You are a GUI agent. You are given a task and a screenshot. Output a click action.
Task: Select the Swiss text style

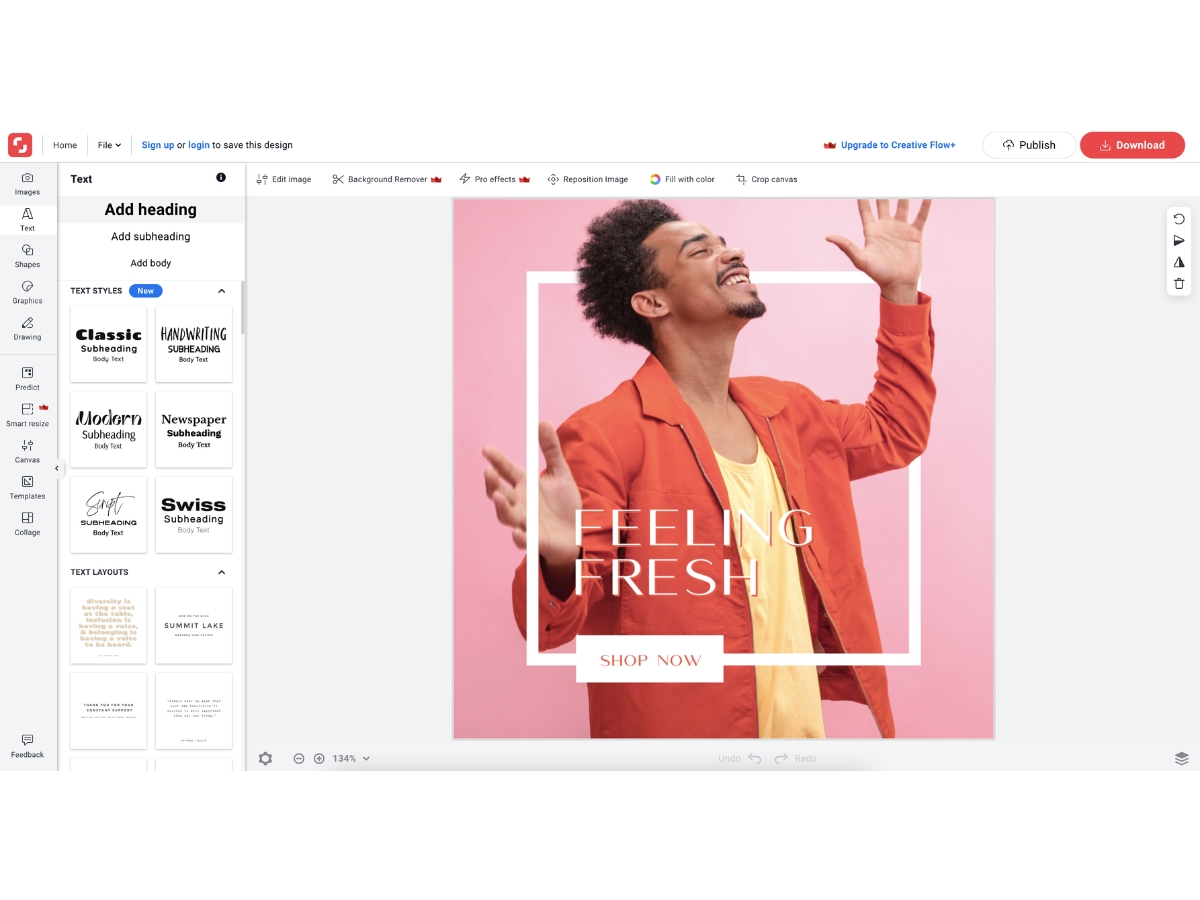(194, 515)
